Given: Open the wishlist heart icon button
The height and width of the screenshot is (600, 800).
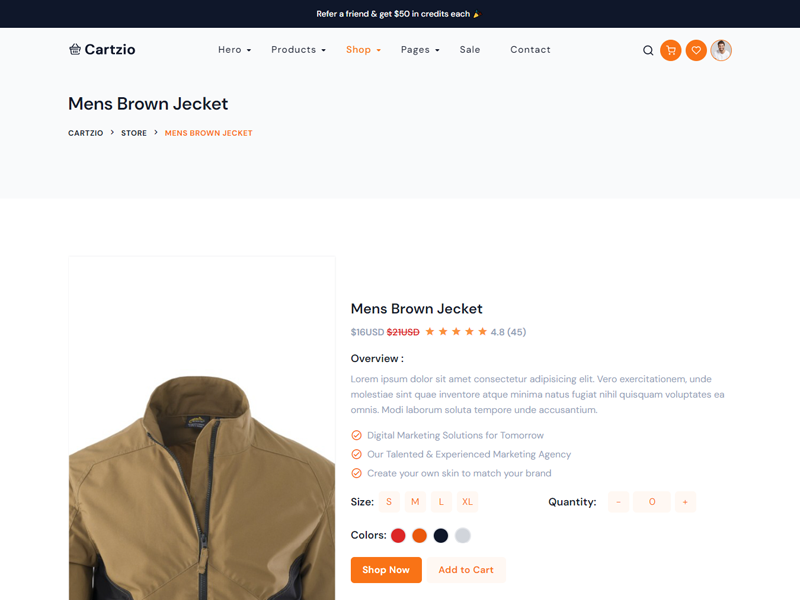Looking at the screenshot, I should click(696, 50).
